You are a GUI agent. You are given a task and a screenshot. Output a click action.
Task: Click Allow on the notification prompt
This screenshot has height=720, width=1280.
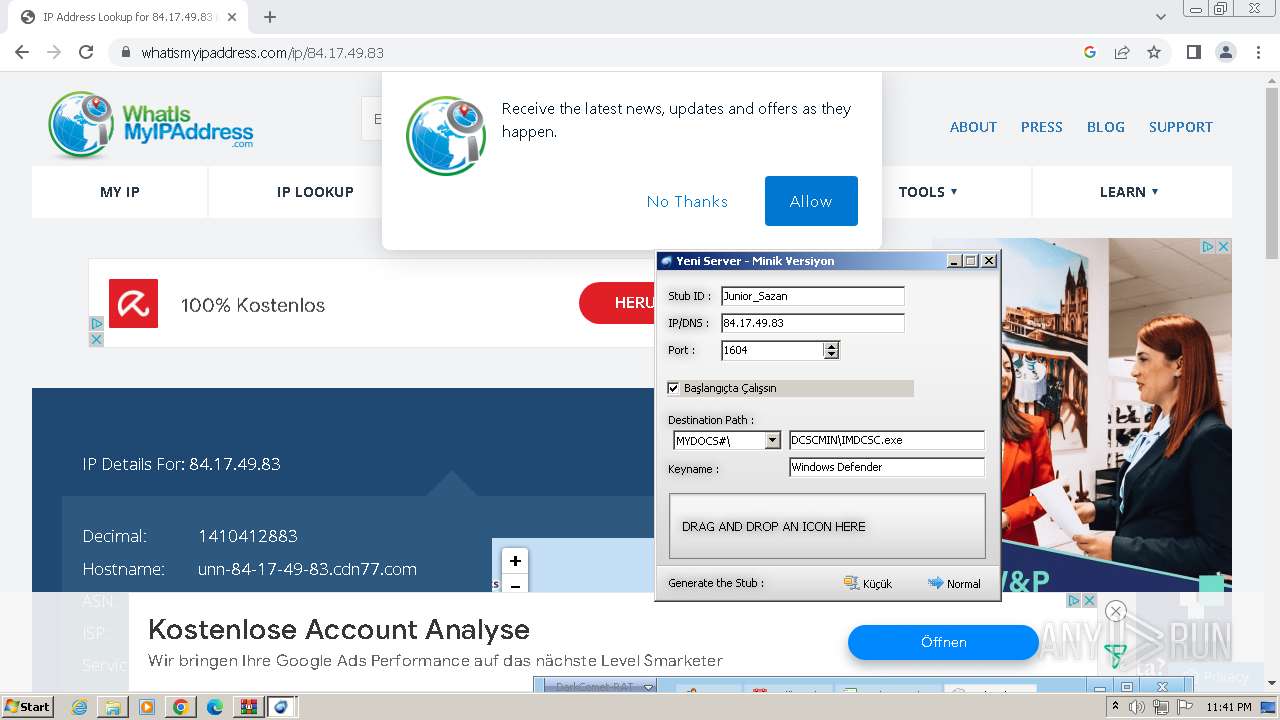pyautogui.click(x=811, y=201)
